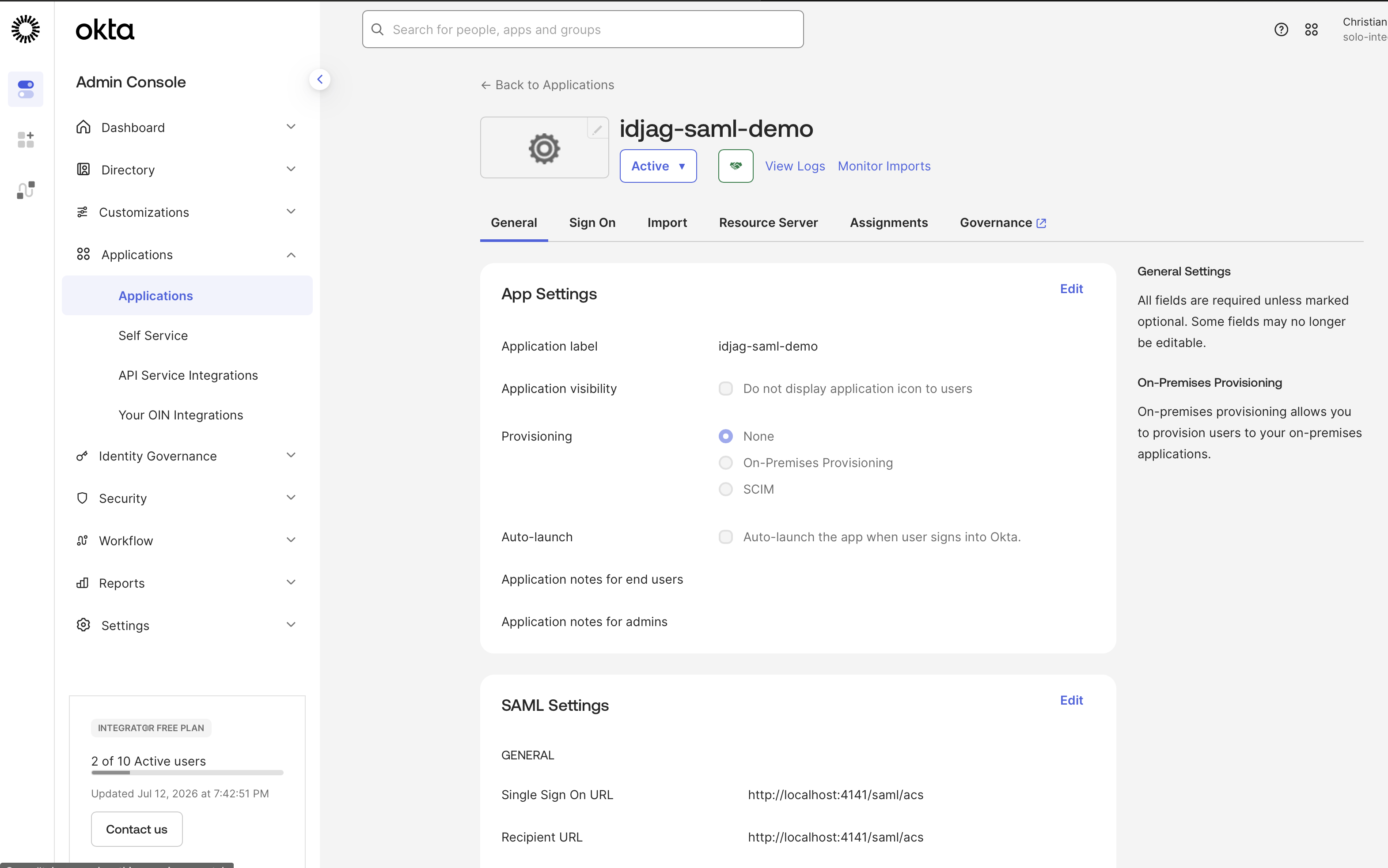Click the Governance external-link icon
The height and width of the screenshot is (868, 1388).
[1041, 223]
